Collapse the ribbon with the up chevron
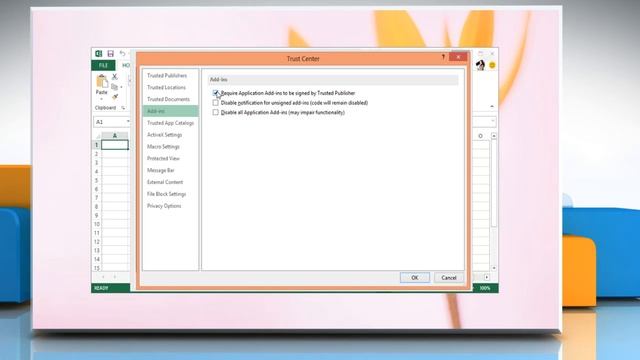Viewport: 640px width, 360px height. pos(492,107)
